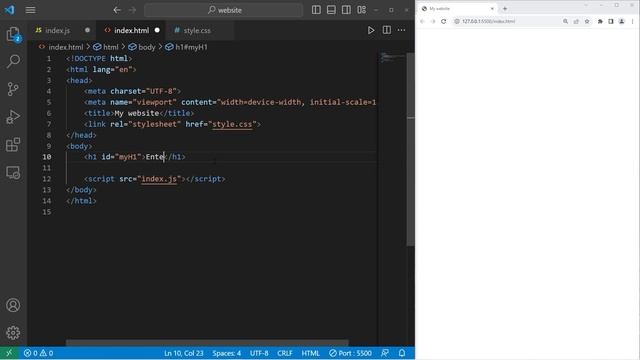Image resolution: width=640 pixels, height=360 pixels.
Task: Click line number 9 in the gutter
Action: (x=49, y=146)
